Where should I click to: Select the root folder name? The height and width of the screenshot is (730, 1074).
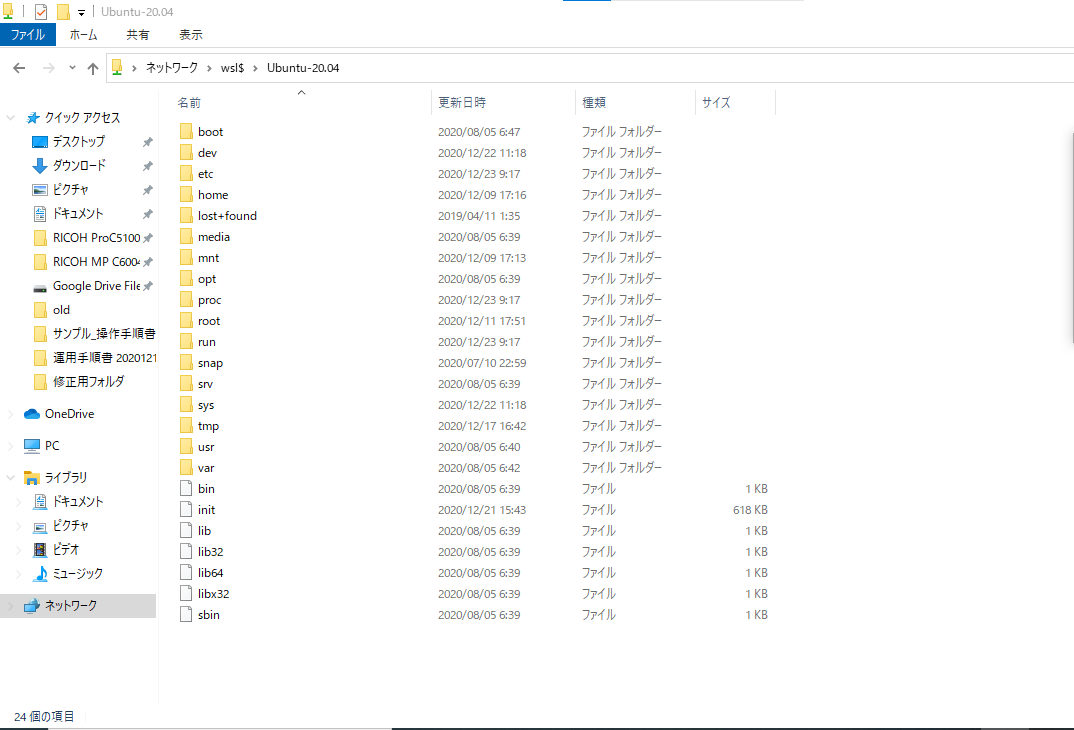209,320
